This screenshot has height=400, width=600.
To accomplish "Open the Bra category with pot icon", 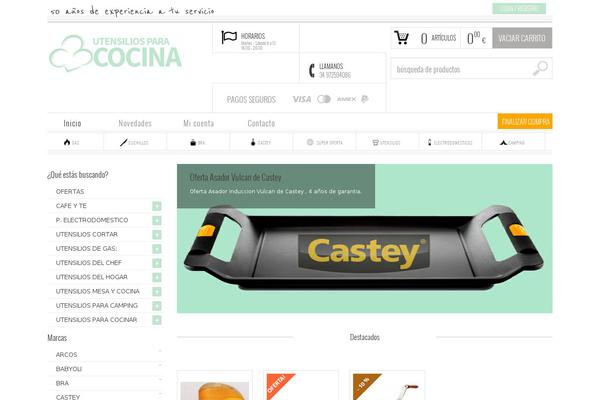I will [197, 142].
